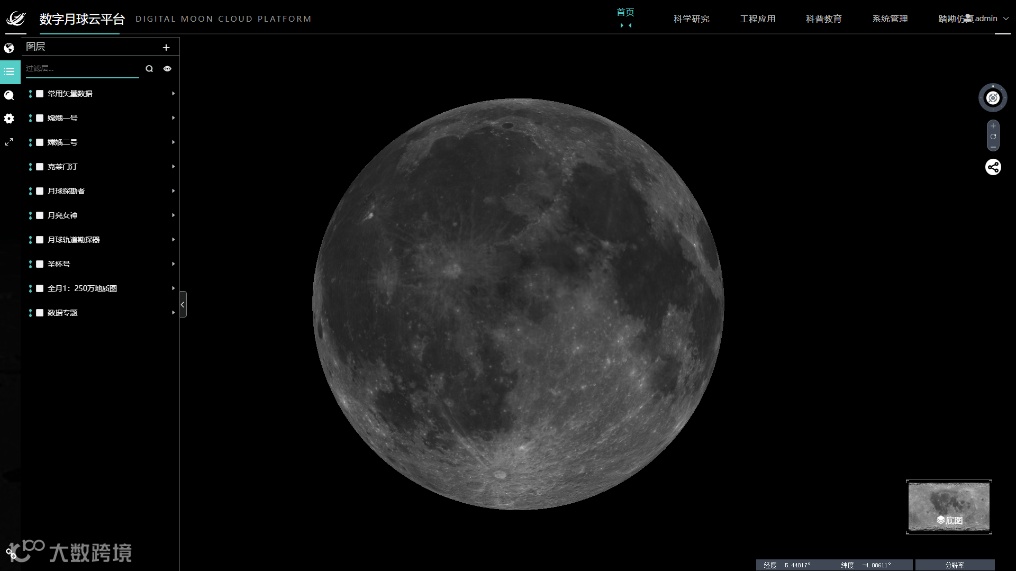1016x571 pixels.
Task: Click drag handle of 数据专题 layer
Action: pos(30,312)
